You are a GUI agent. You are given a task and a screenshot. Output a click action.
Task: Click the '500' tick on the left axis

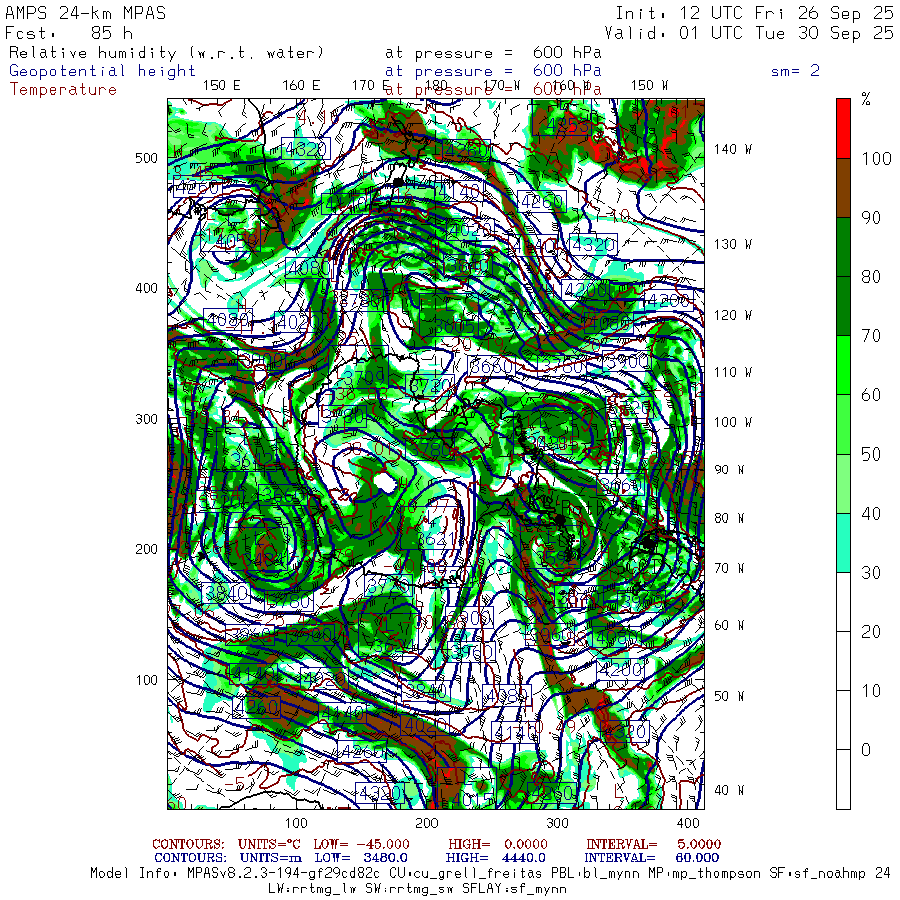pyautogui.click(x=148, y=158)
